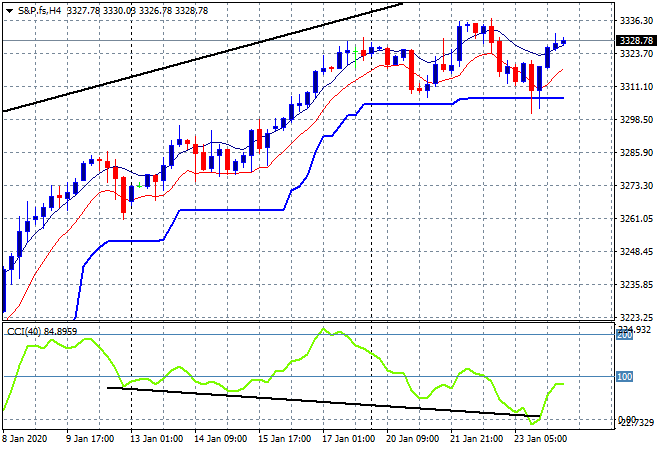
Task: Select the current price label 3328.78
Action: (x=636, y=40)
